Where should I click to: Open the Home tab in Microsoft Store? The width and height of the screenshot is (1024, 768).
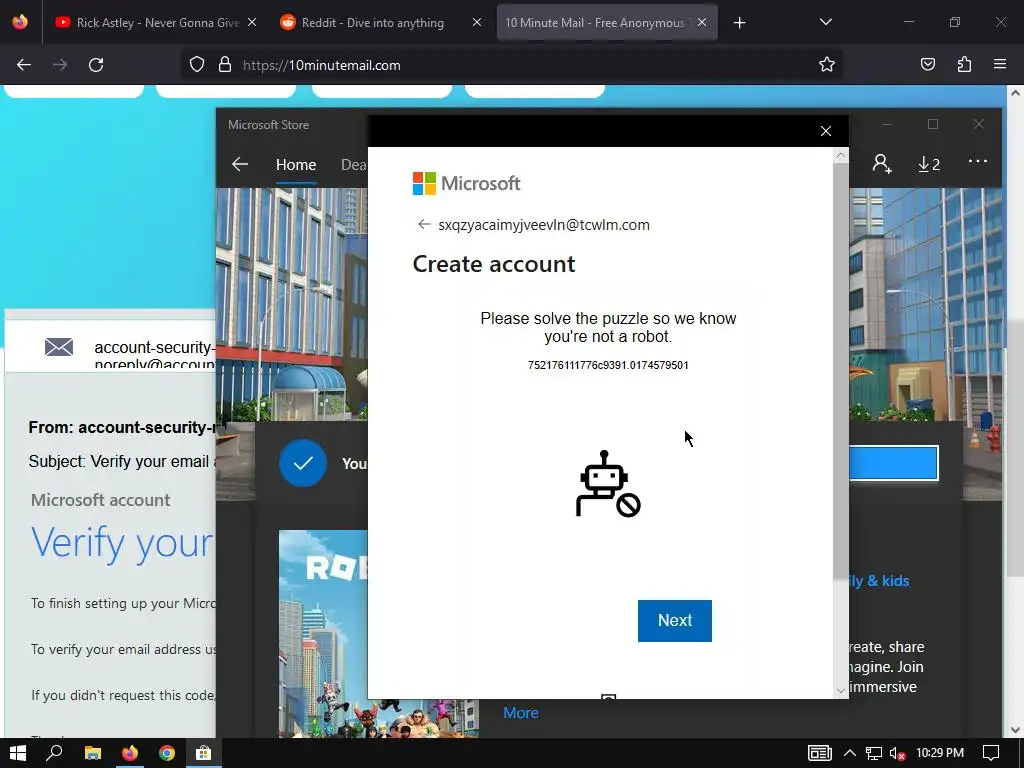(296, 165)
